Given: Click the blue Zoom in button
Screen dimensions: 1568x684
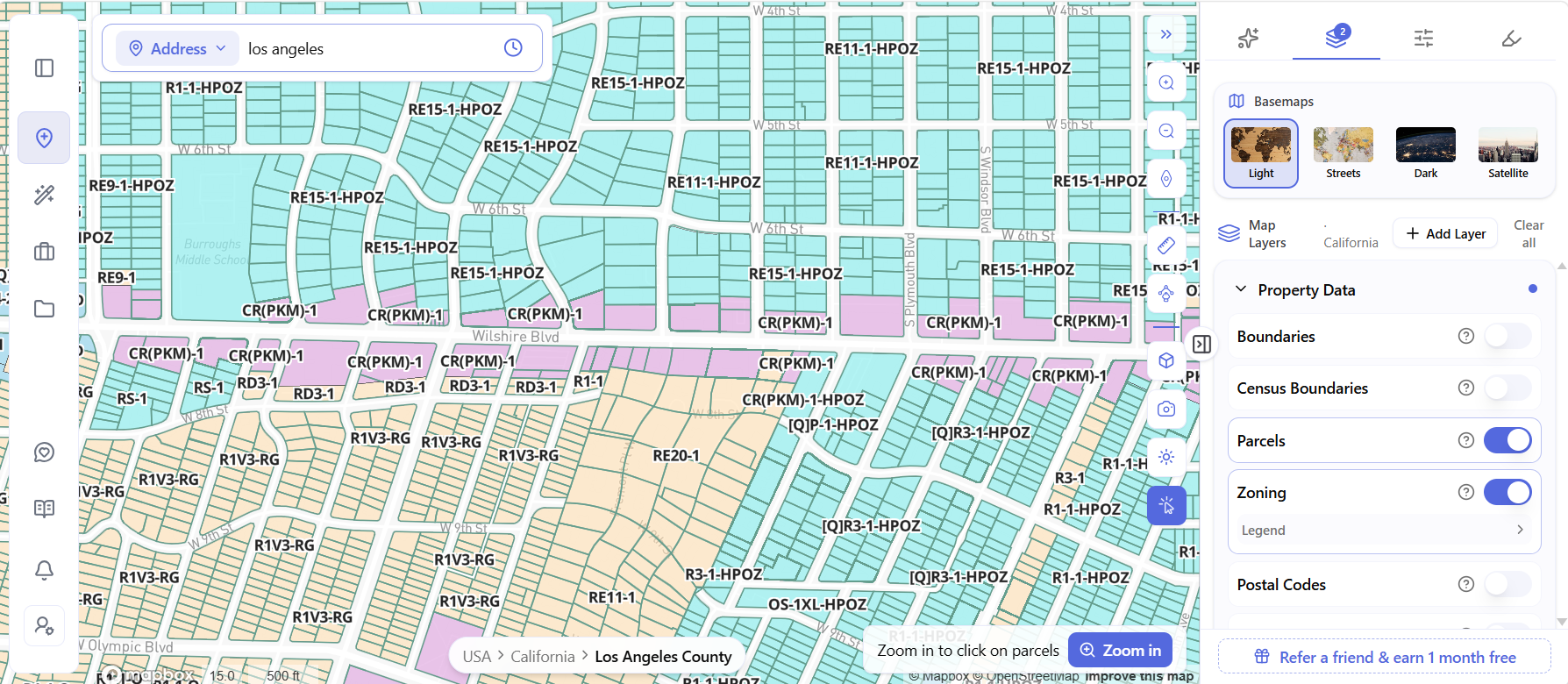Looking at the screenshot, I should (x=1120, y=650).
